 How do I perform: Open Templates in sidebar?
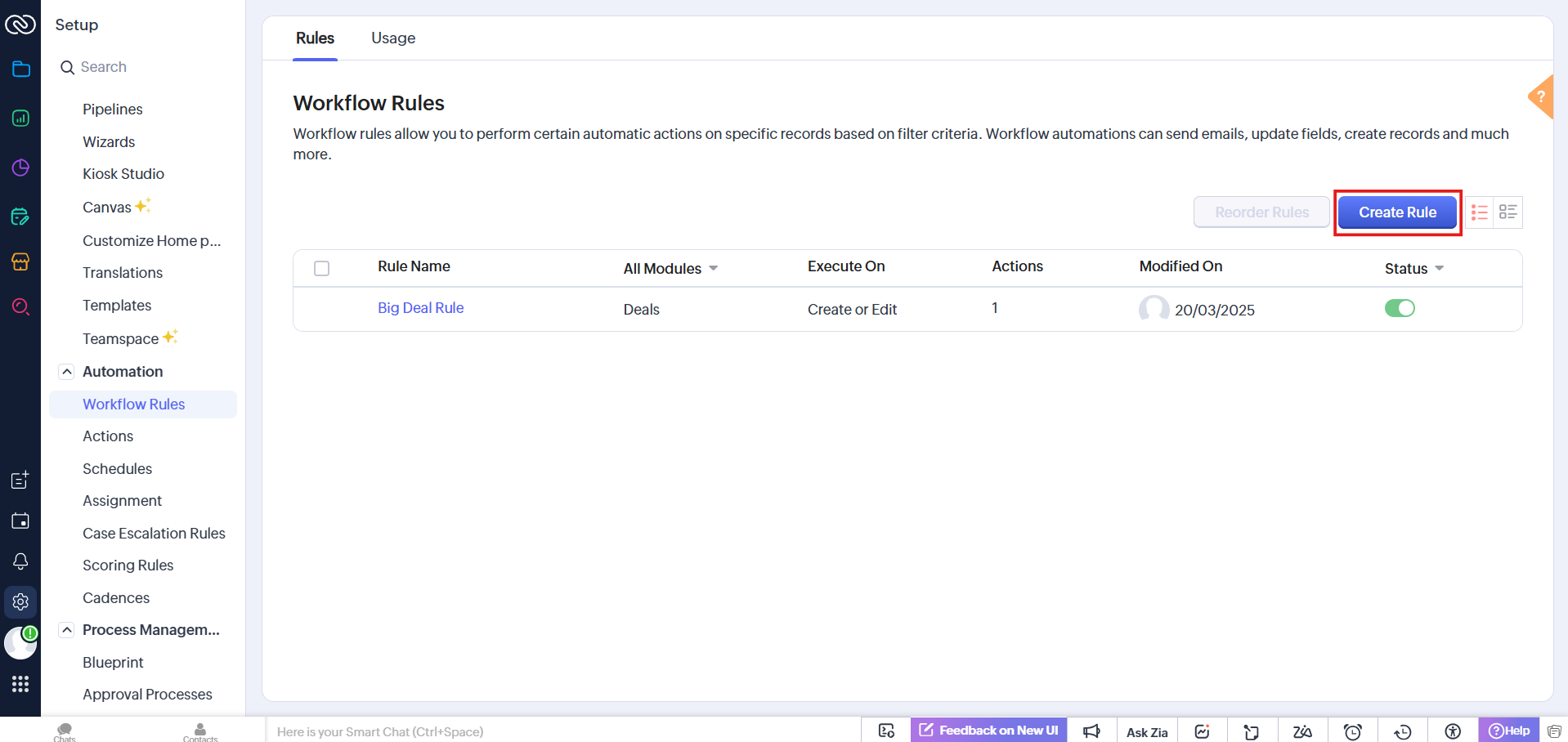tap(117, 306)
